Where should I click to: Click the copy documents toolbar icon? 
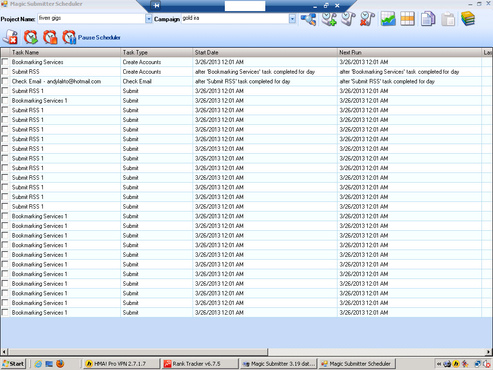point(428,19)
